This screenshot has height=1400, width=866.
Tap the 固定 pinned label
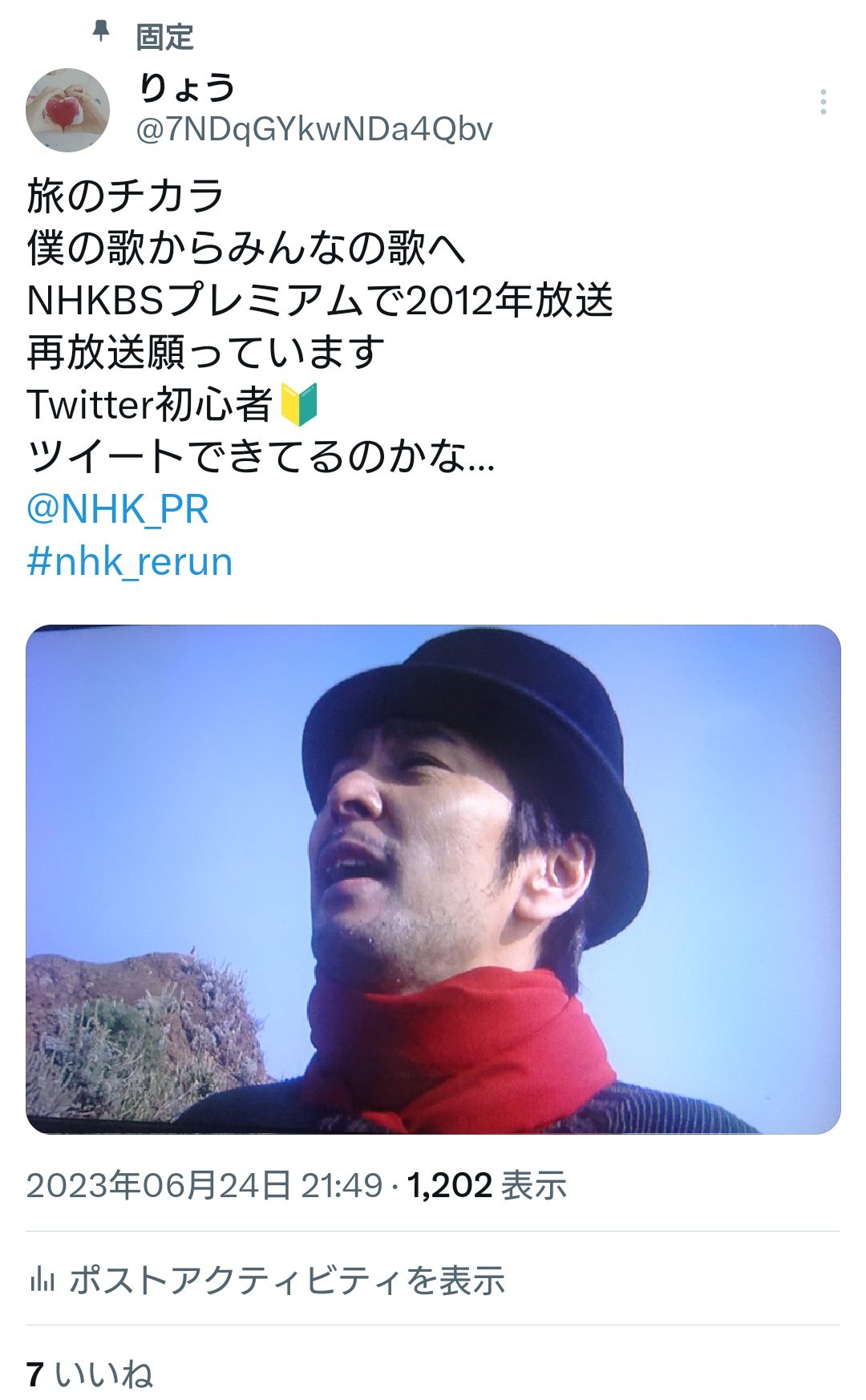(x=164, y=37)
